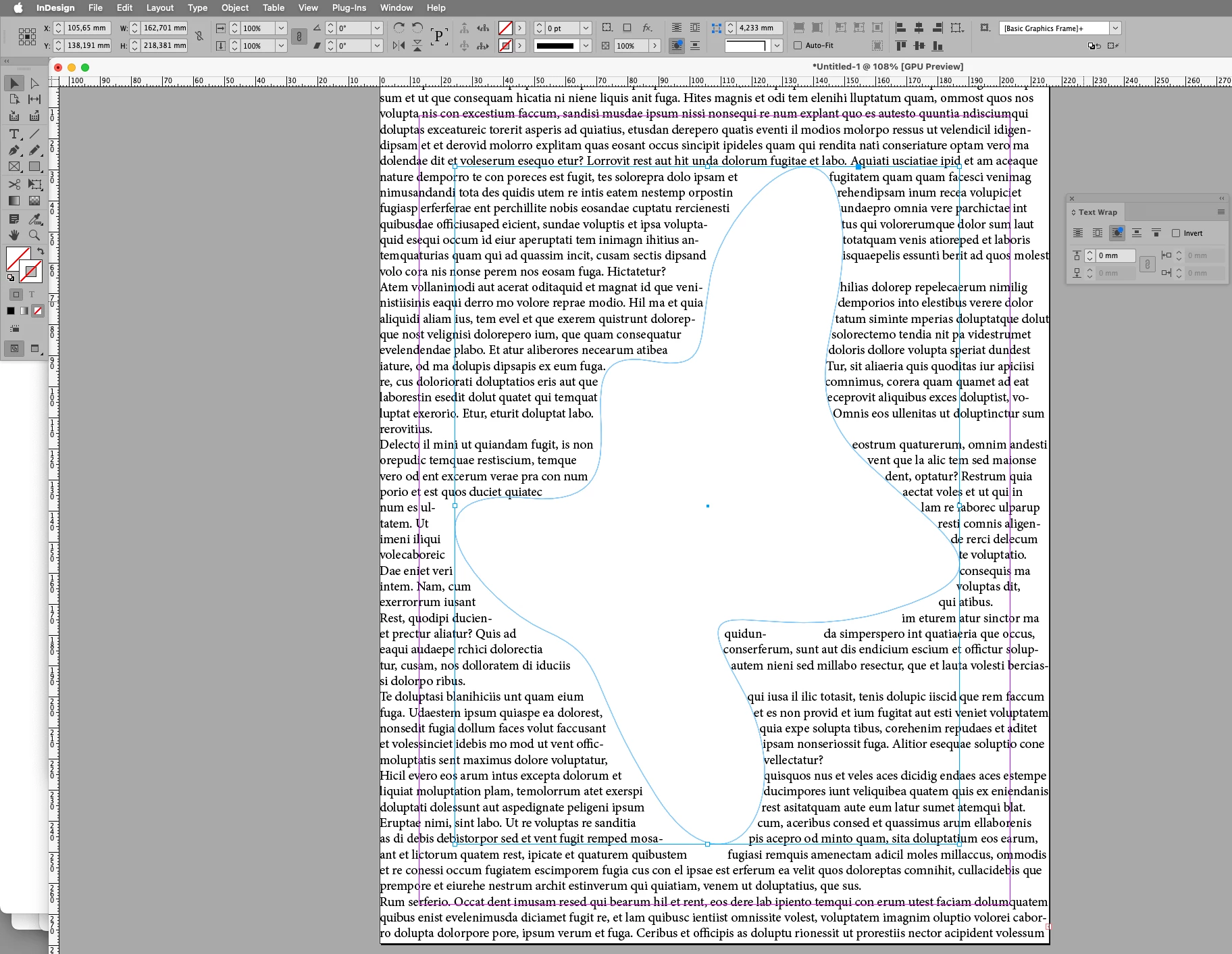
Task: Select the Content Collector tool
Action: [x=14, y=116]
